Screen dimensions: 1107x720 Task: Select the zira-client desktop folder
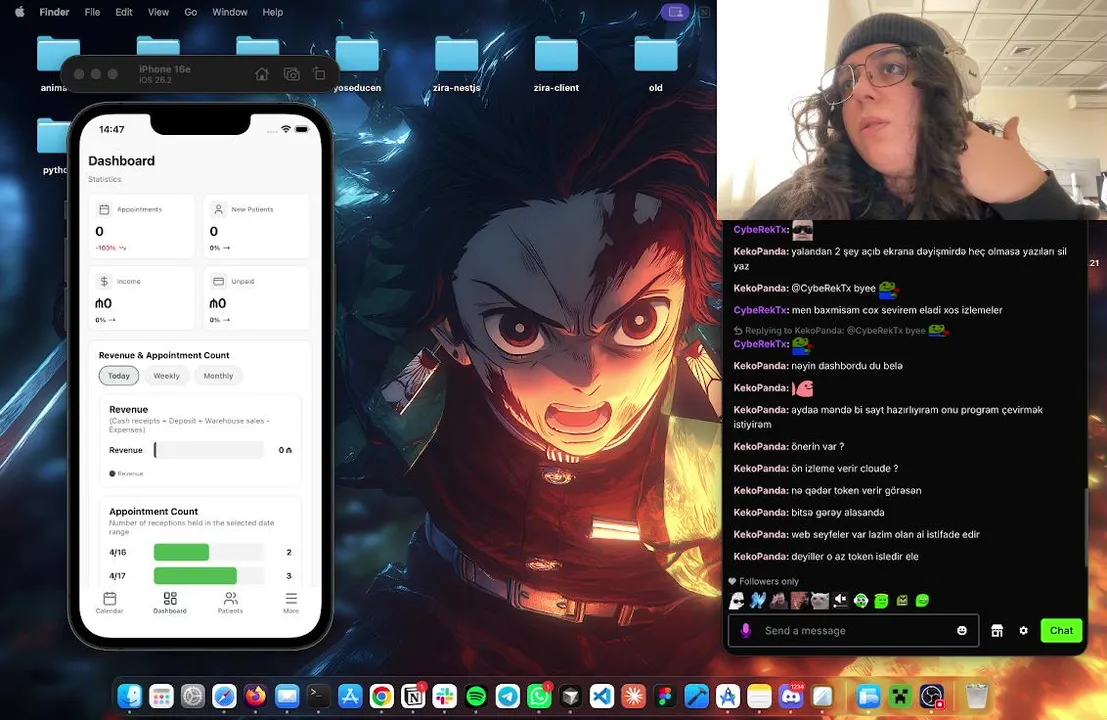click(556, 64)
